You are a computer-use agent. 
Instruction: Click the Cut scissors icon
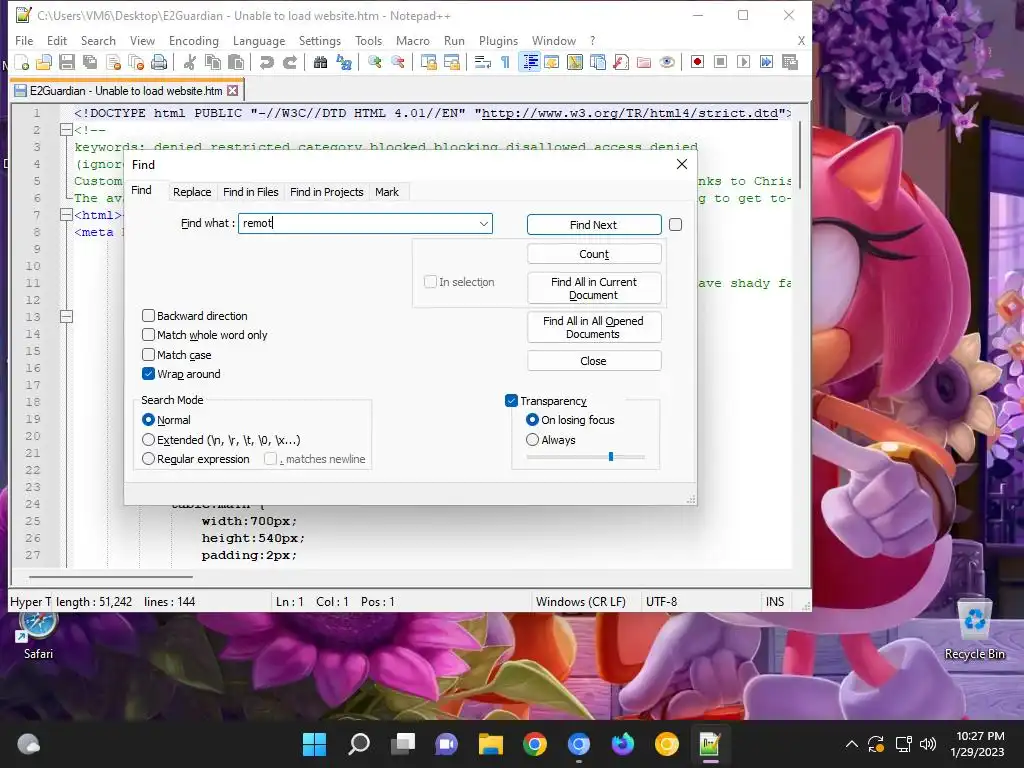click(x=189, y=62)
